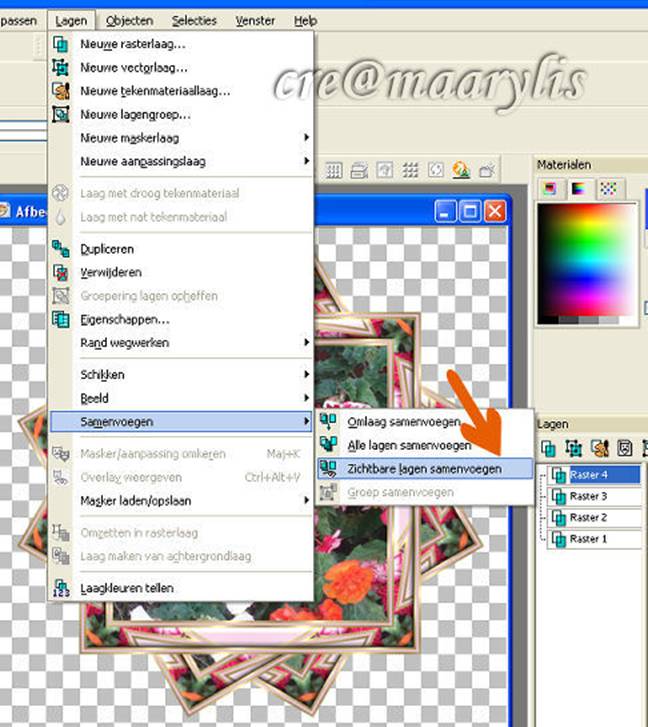Screen dimensions: 648x727
Task: Expand the Rand wegwerken submenu
Action: click(181, 343)
